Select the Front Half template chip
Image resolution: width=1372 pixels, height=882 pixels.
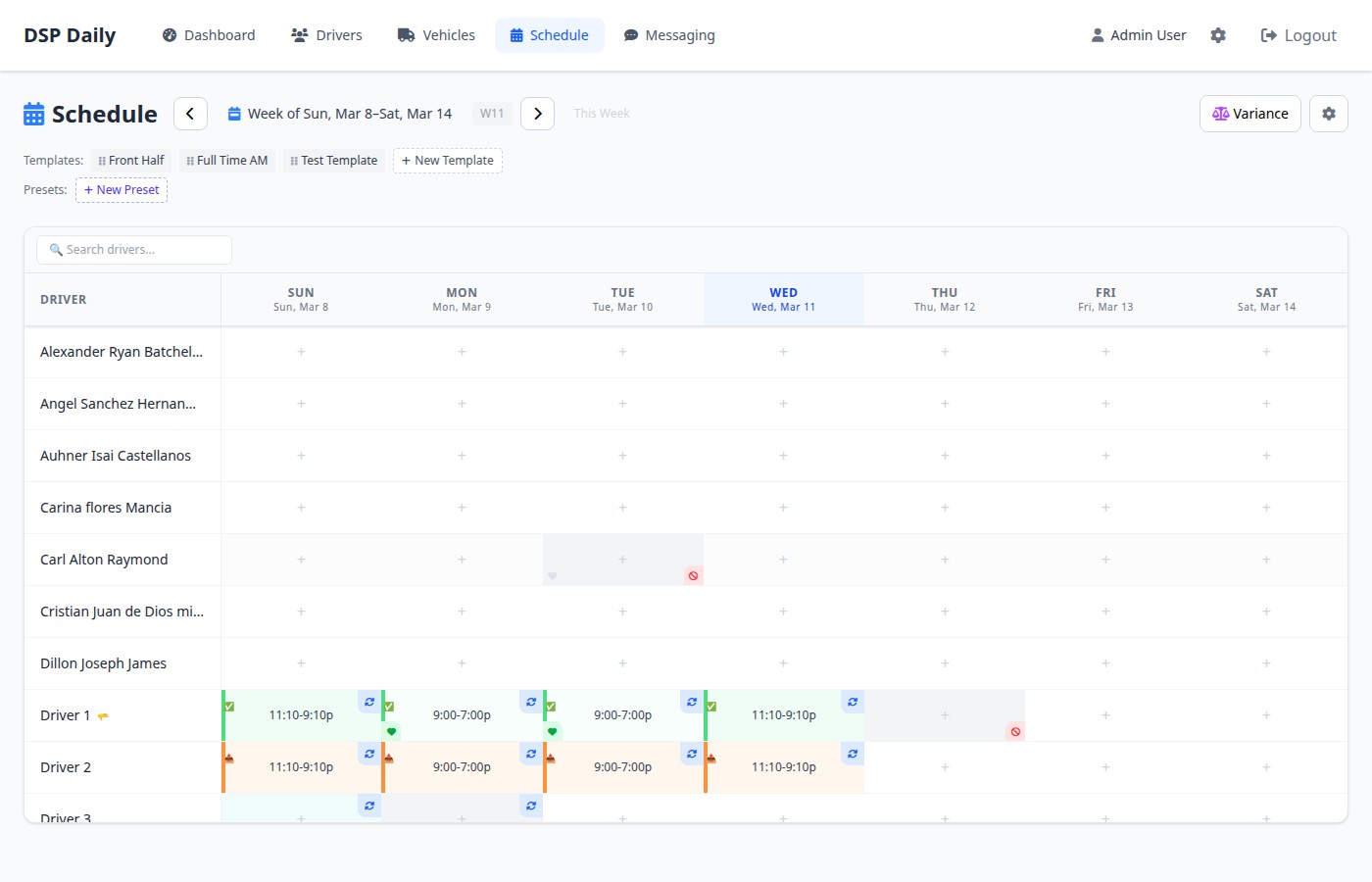tap(131, 161)
